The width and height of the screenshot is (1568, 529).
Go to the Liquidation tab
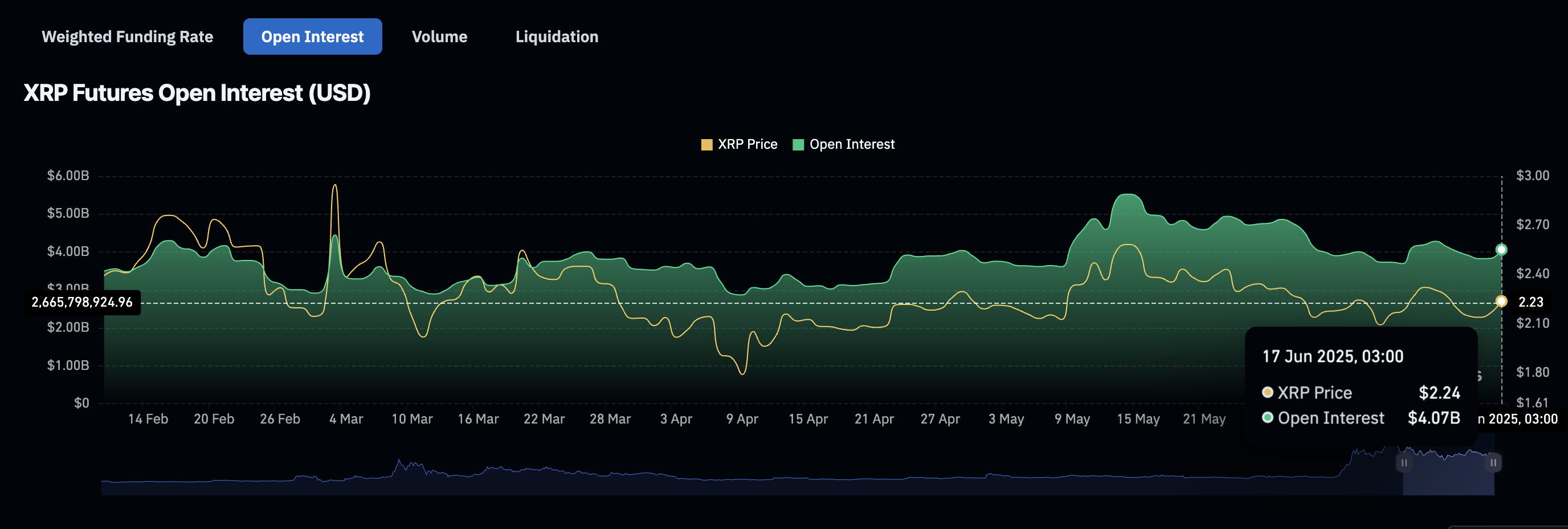coord(556,36)
